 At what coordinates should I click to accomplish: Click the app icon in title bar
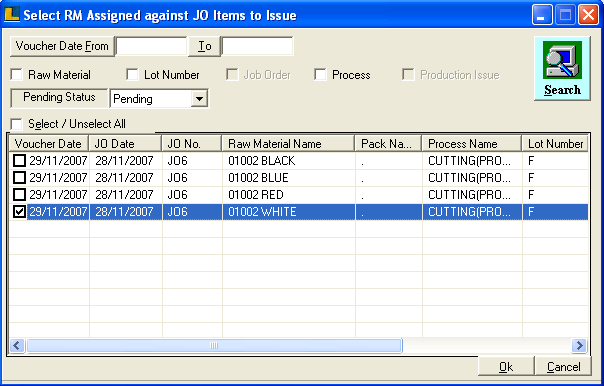point(12,15)
